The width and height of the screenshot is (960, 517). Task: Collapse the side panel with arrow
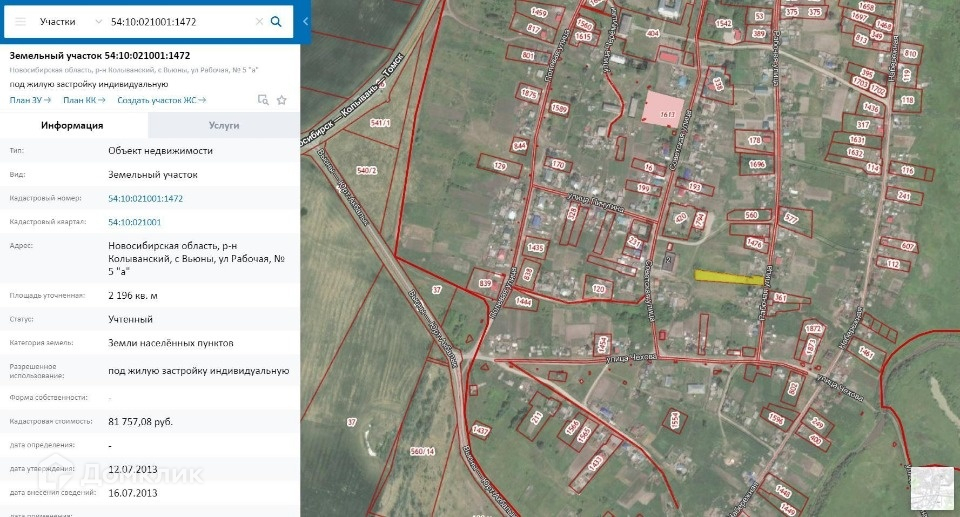[x=305, y=21]
